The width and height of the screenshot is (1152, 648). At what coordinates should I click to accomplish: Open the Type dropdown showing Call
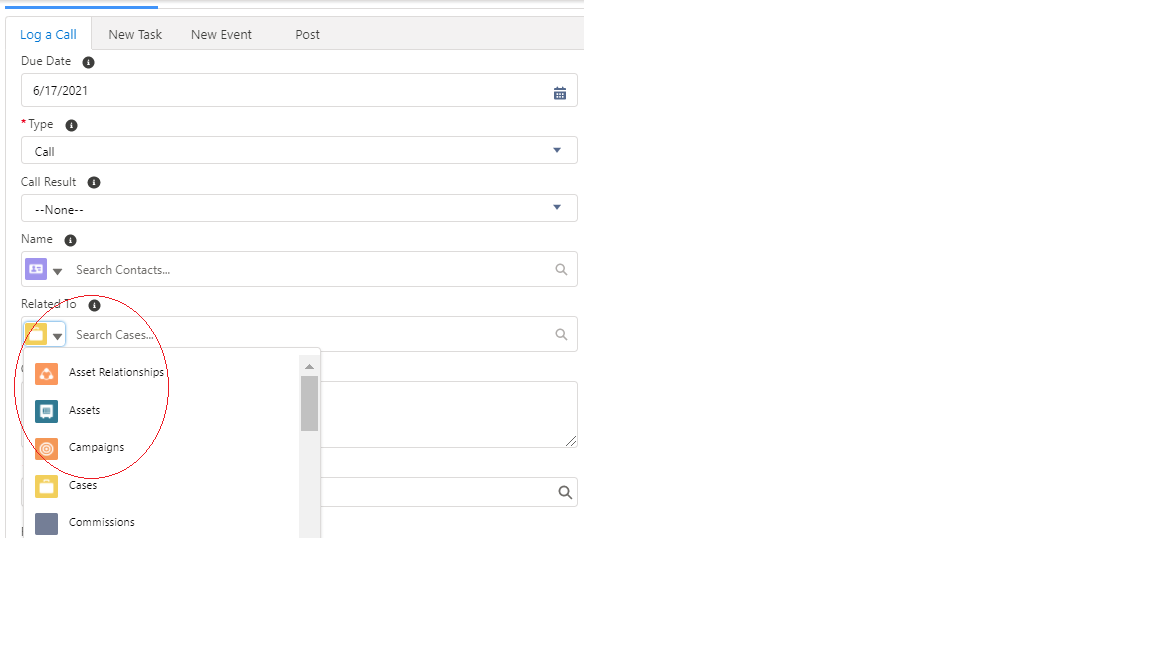pos(556,149)
